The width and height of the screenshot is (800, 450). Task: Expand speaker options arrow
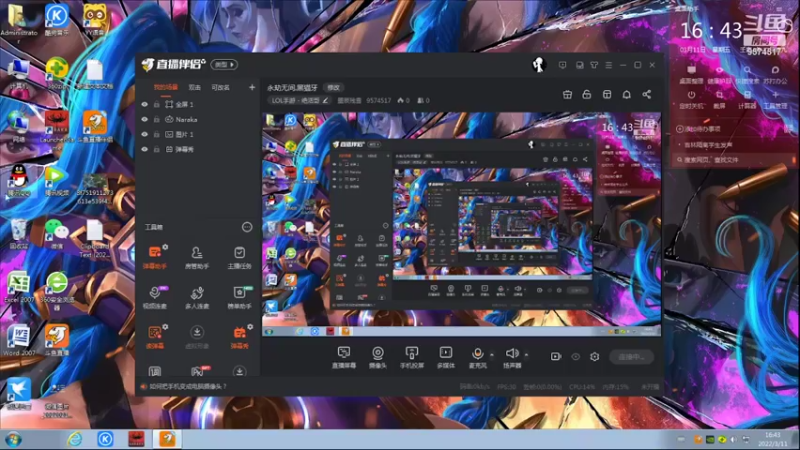pos(526,355)
